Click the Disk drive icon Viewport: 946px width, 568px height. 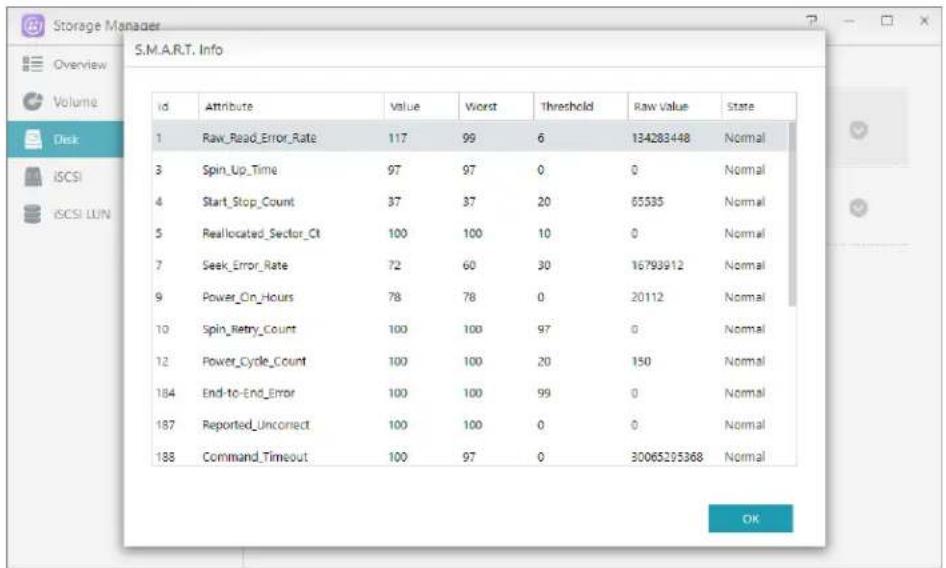33,139
